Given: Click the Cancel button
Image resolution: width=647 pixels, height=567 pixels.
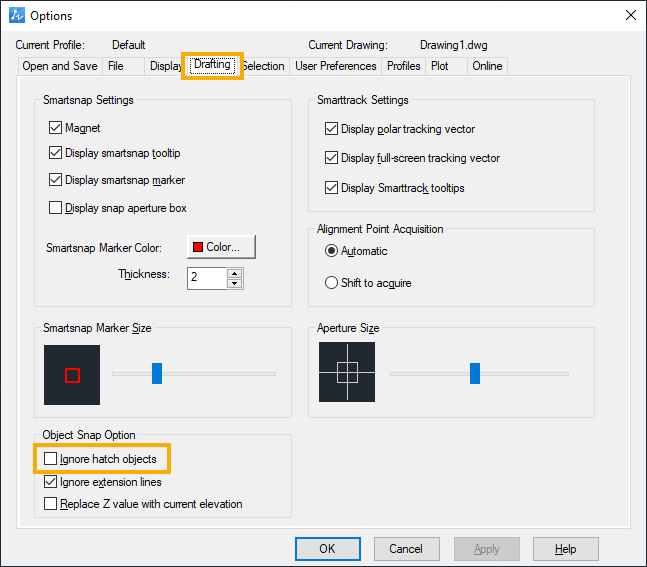Looking at the screenshot, I should [406, 549].
